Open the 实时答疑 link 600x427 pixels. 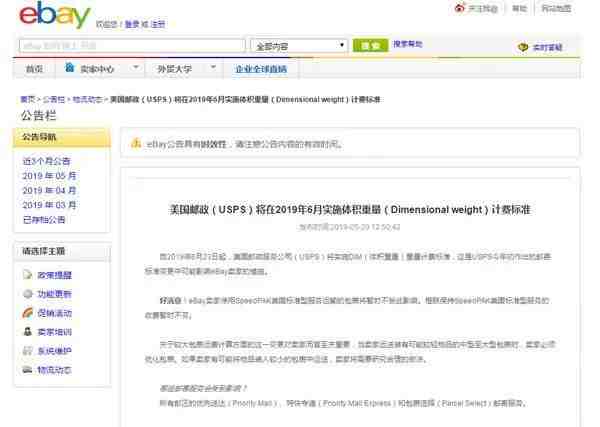coord(548,47)
